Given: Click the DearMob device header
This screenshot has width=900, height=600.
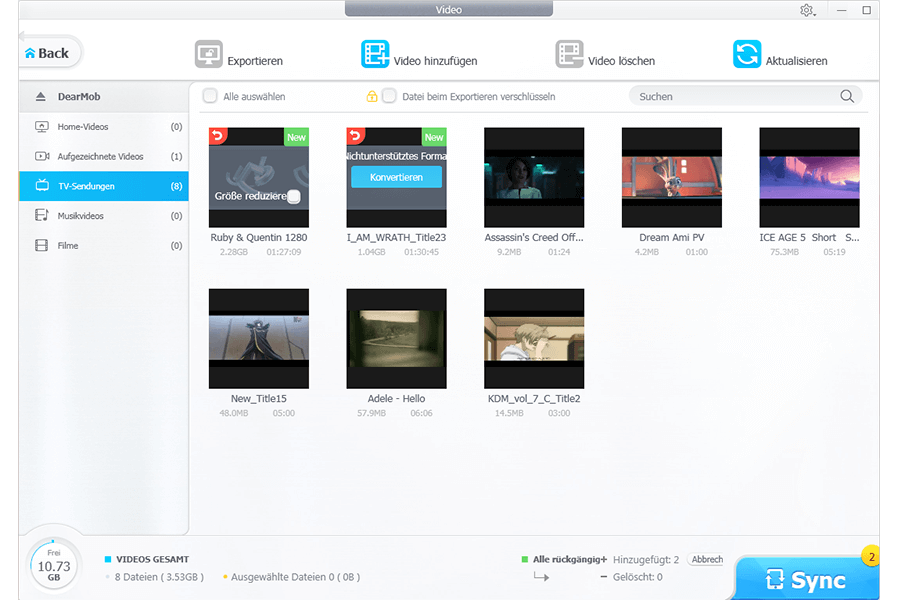Looking at the screenshot, I should pos(104,96).
